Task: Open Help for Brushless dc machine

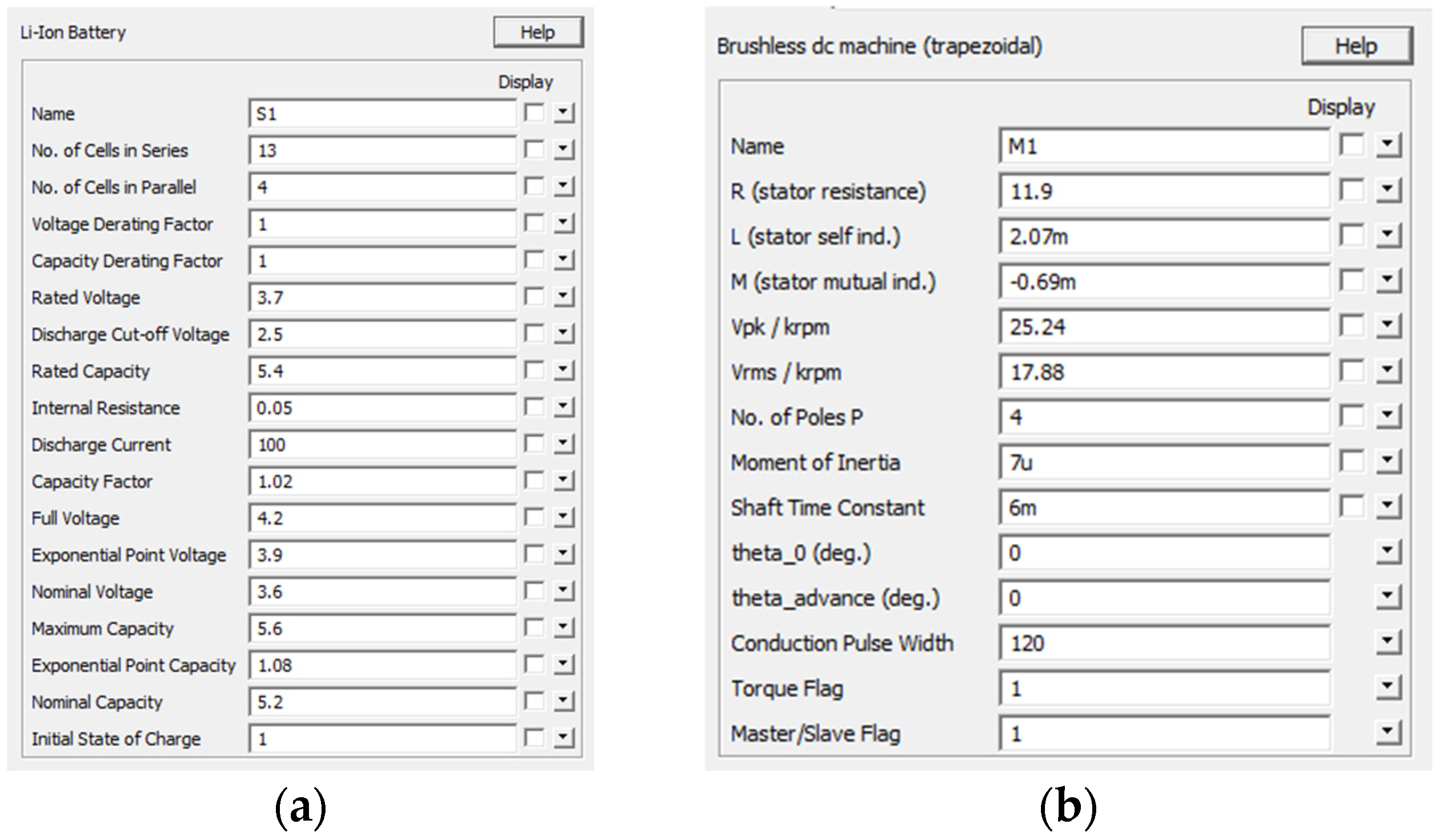Action: [1356, 46]
